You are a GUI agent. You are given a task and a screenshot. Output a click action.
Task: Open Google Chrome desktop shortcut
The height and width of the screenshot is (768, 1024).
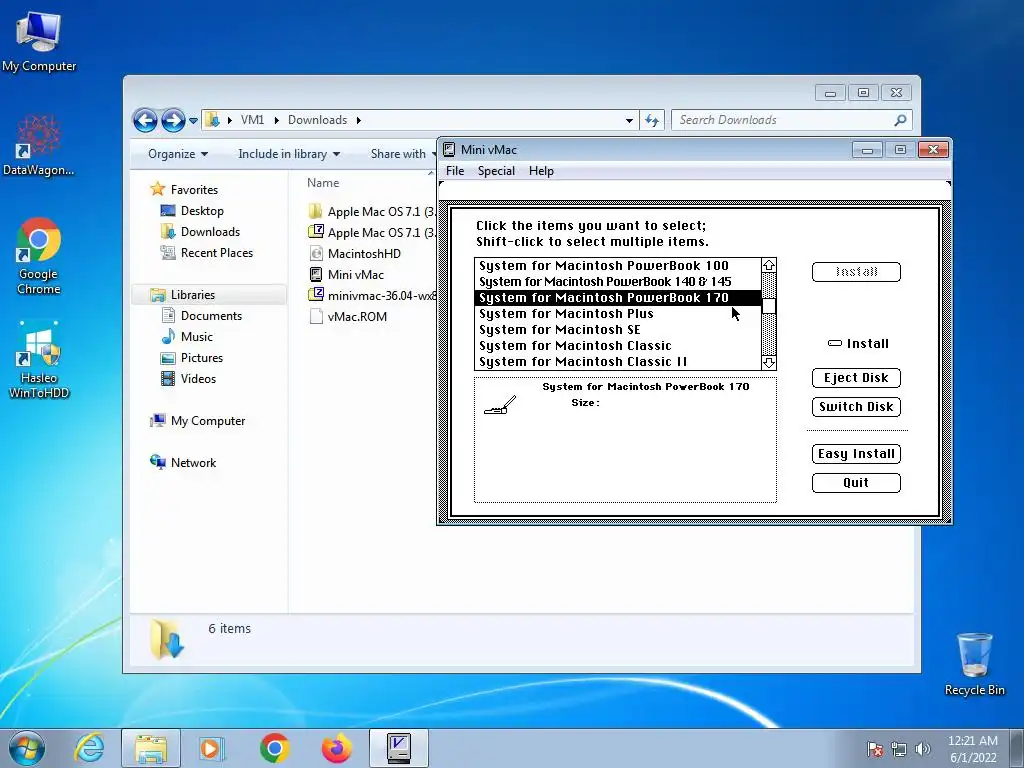point(39,256)
